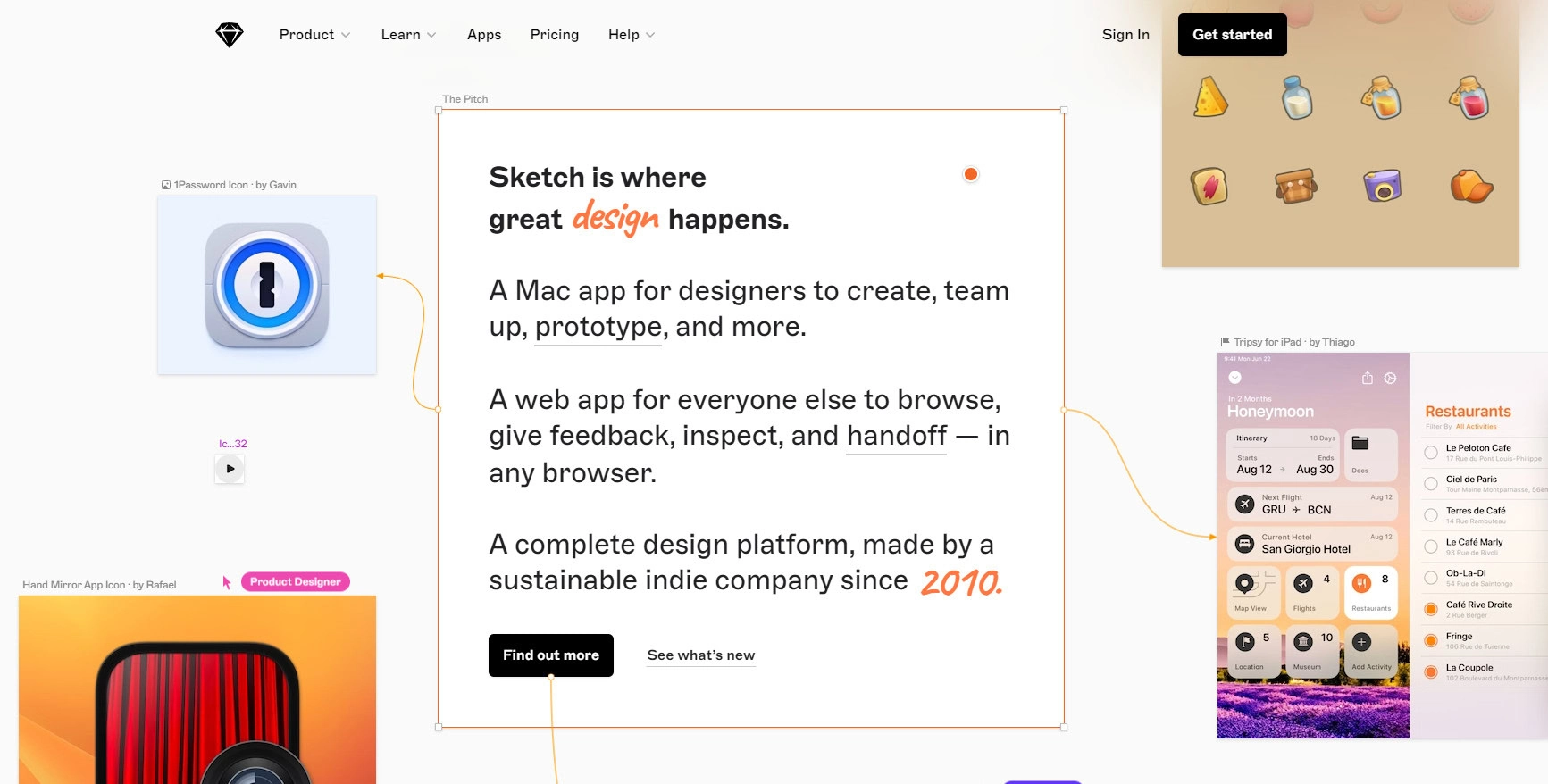Tap the share icon in Tripsy header
This screenshot has height=784, width=1548.
pyautogui.click(x=1367, y=379)
